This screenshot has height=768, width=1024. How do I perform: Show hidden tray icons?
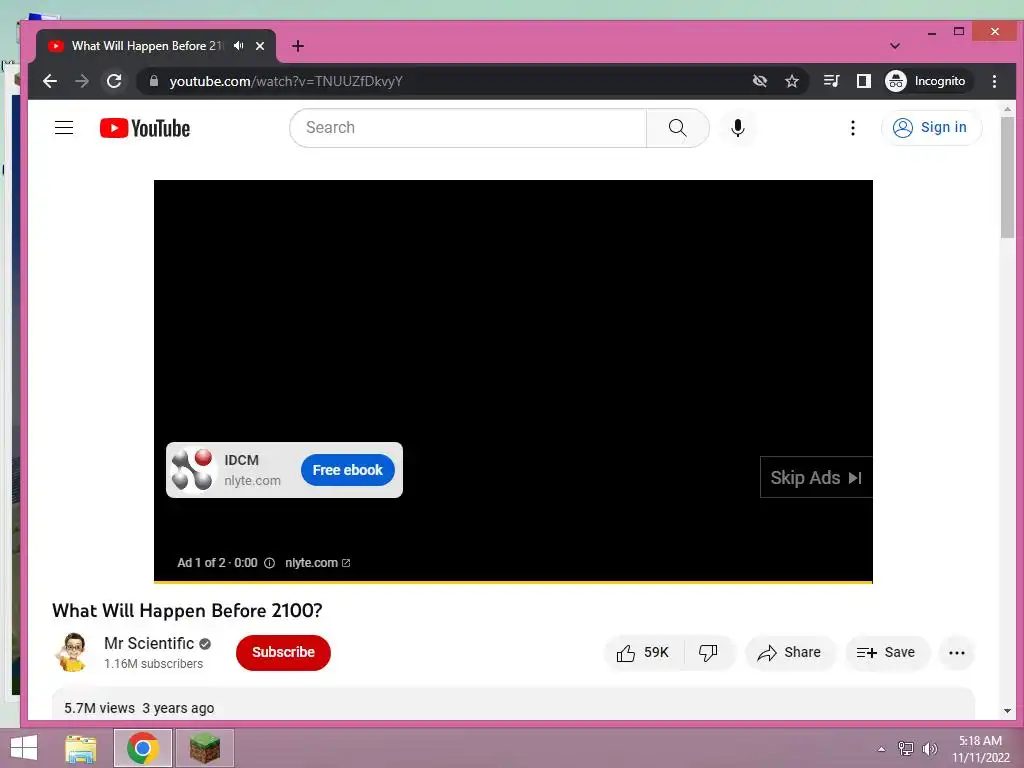point(882,749)
